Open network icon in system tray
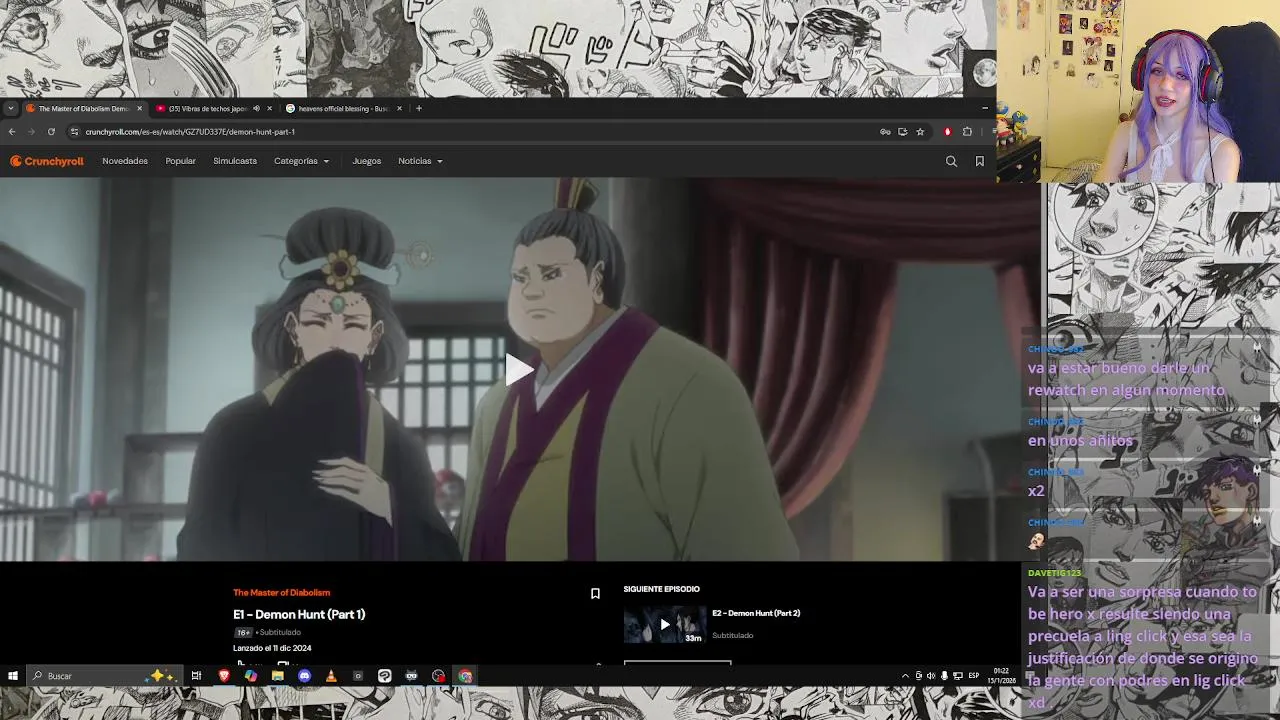This screenshot has width=1280, height=720. coord(958,676)
